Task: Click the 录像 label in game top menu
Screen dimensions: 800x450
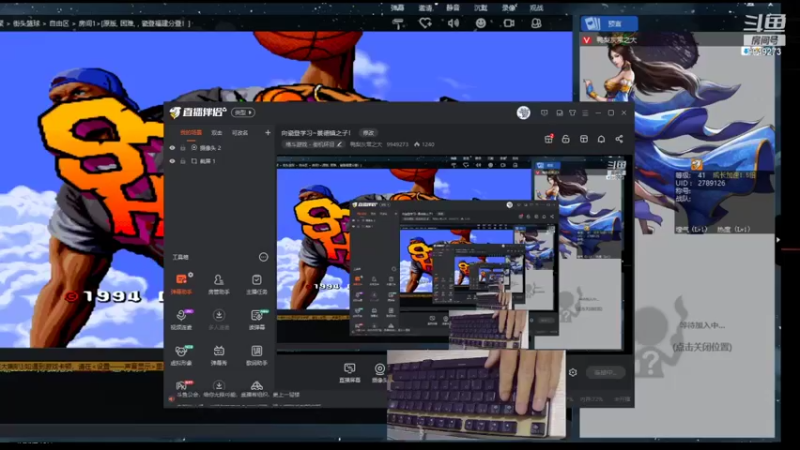Action: pyautogui.click(x=508, y=8)
